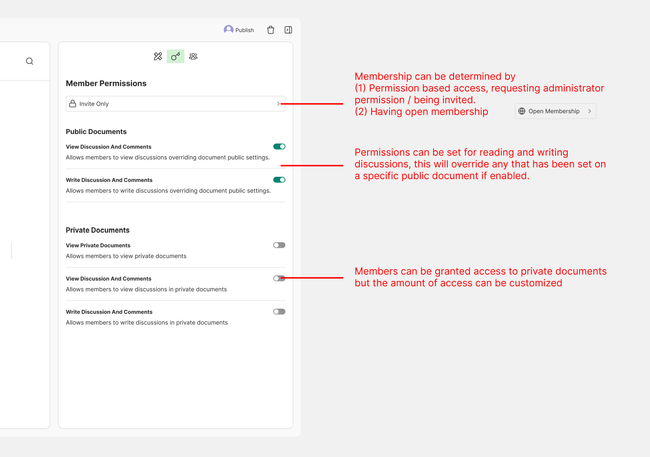Open the design tools tab icon
Image resolution: width=650 pixels, height=457 pixels.
(x=158, y=56)
